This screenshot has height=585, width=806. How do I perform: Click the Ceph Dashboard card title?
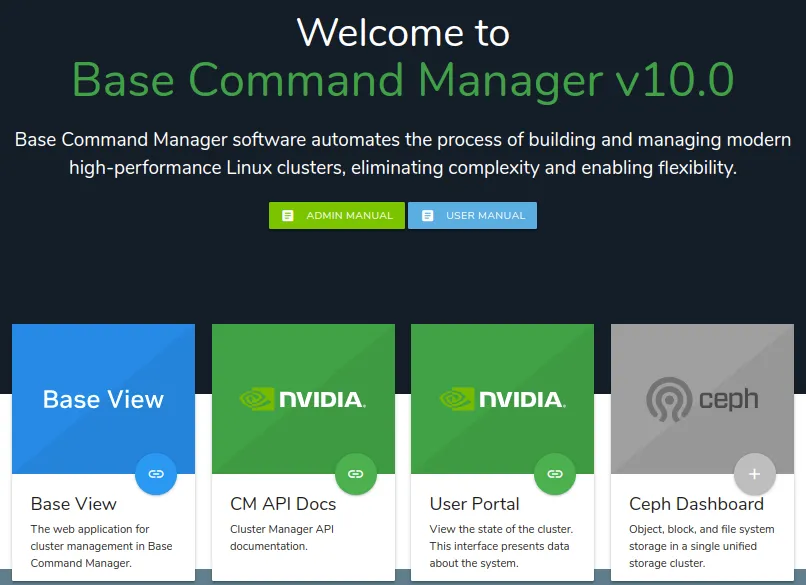696,504
